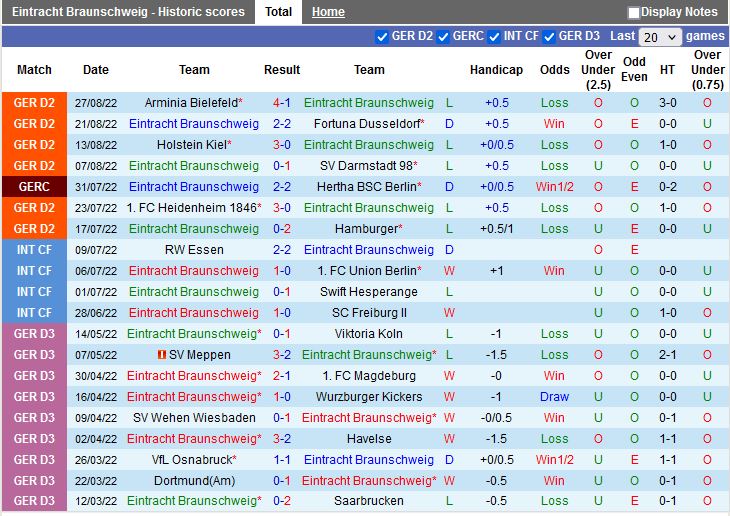
Task: Click the VfL Osnabruck team name
Action: [x=192, y=460]
